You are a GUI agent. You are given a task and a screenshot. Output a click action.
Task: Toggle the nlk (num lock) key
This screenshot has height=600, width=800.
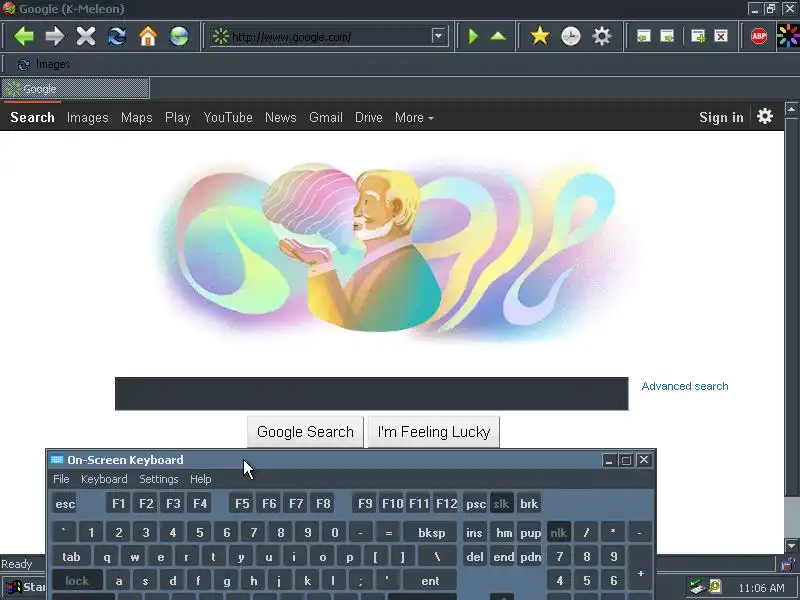click(x=559, y=532)
